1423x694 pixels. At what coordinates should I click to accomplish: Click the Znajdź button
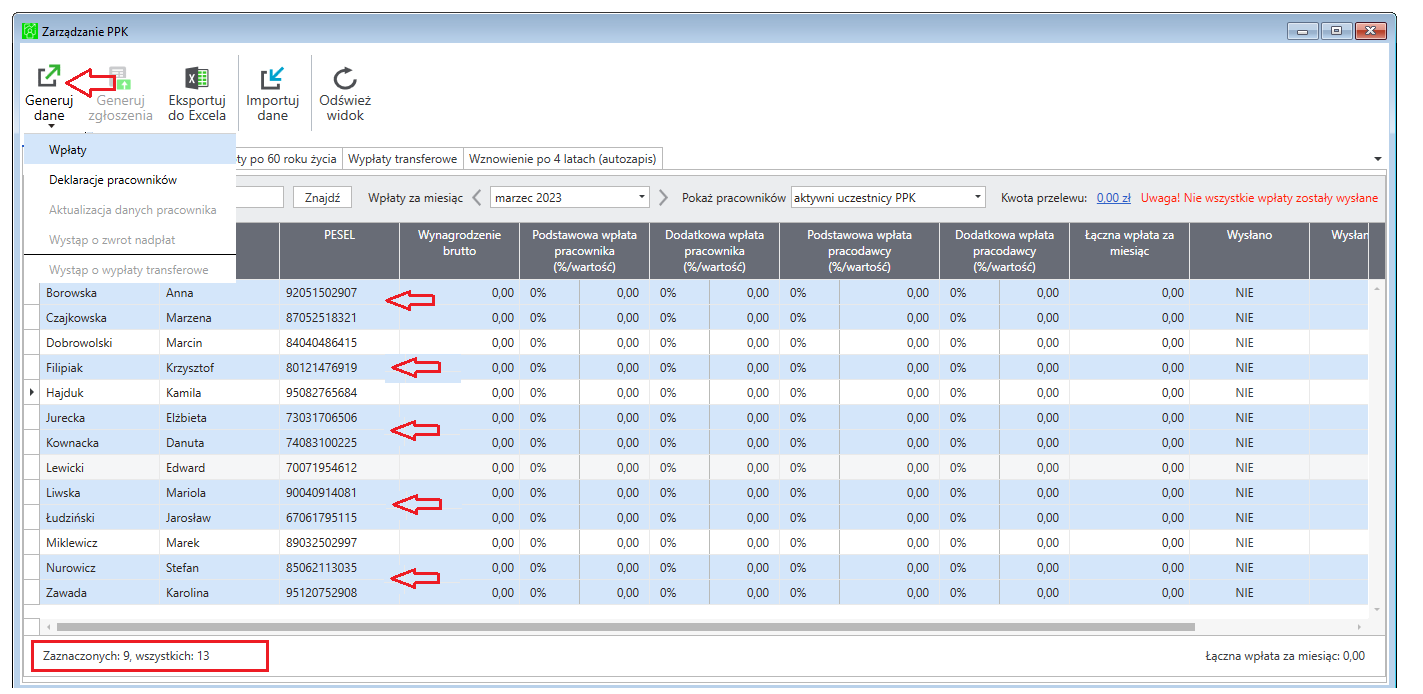tap(322, 198)
